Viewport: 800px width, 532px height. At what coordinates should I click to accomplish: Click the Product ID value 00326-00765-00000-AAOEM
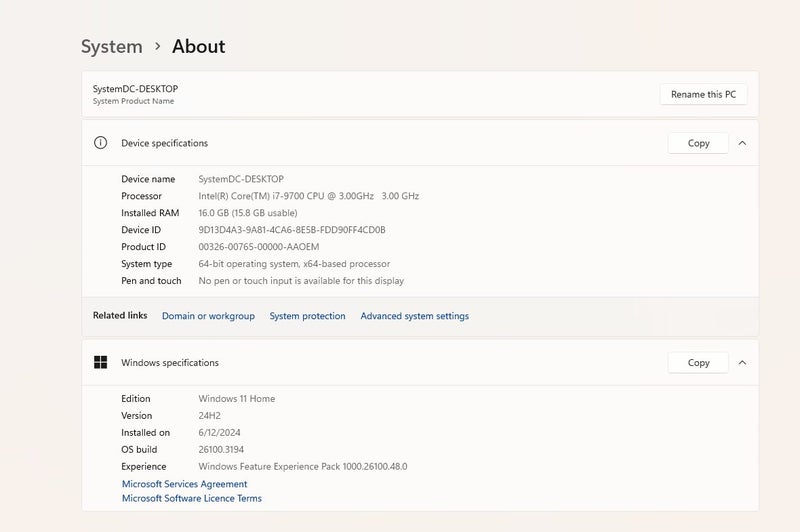pos(258,247)
